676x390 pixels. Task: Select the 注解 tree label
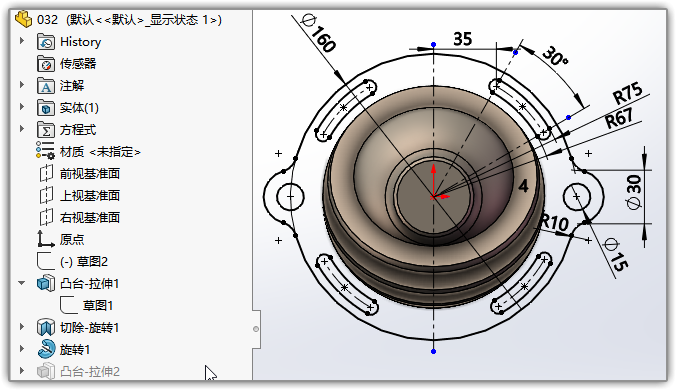click(72, 86)
